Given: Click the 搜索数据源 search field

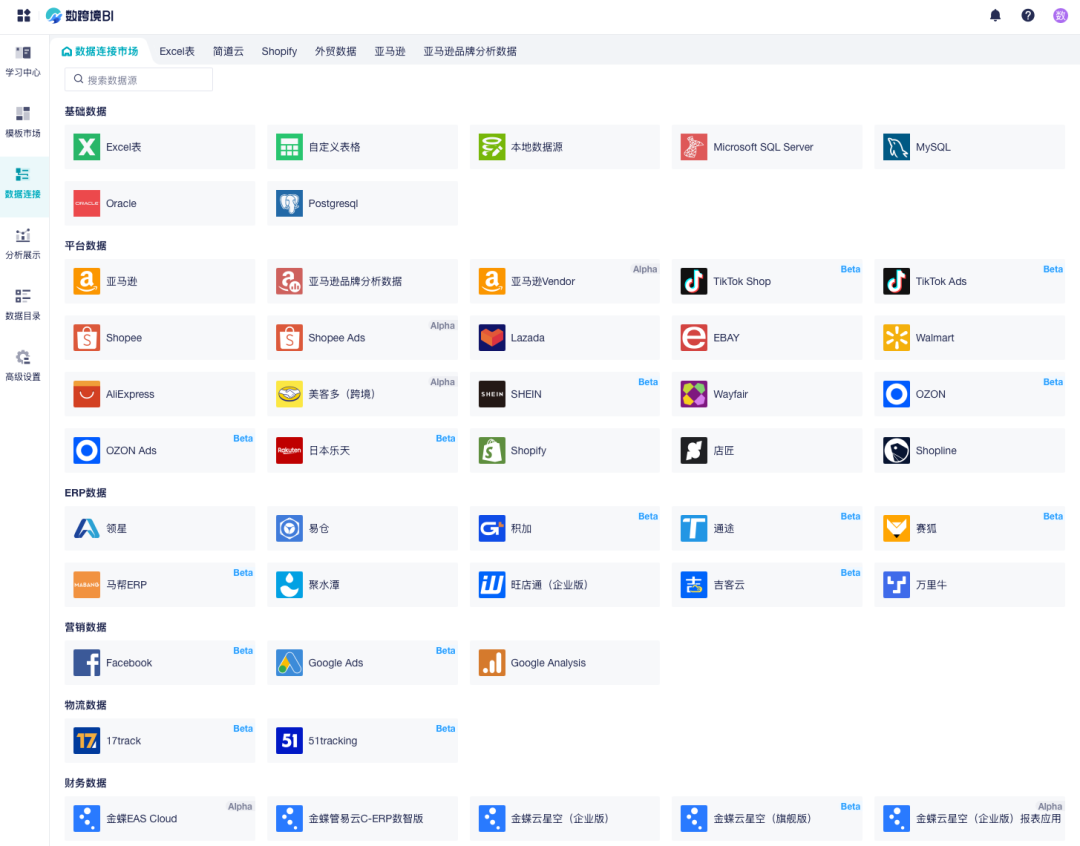Looking at the screenshot, I should 138,79.
